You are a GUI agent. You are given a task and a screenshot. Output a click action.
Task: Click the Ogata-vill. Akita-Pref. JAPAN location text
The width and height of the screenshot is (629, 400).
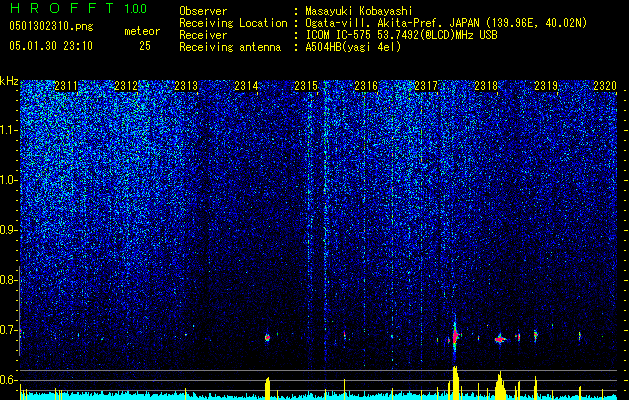[x=446, y=23]
